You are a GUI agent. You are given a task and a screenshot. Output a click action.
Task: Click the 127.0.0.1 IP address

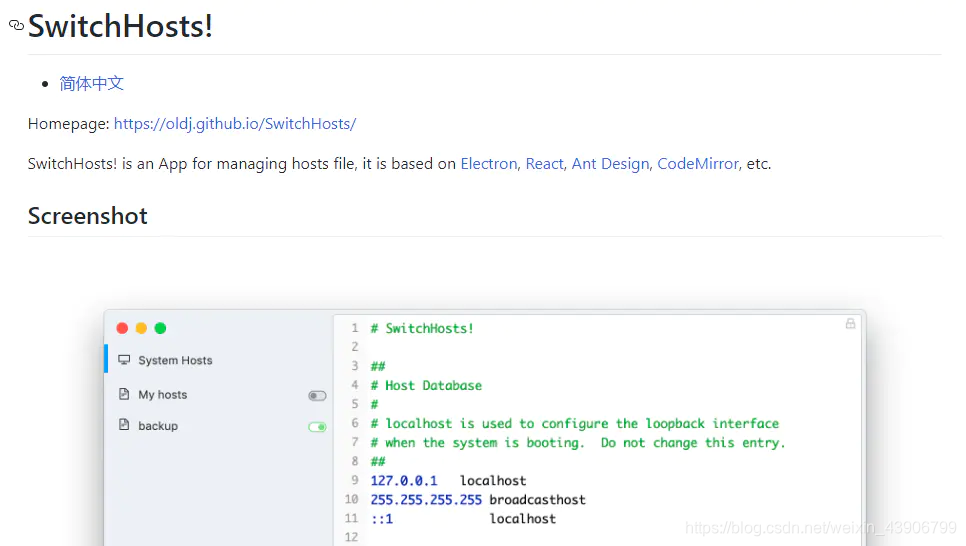[x=404, y=481]
